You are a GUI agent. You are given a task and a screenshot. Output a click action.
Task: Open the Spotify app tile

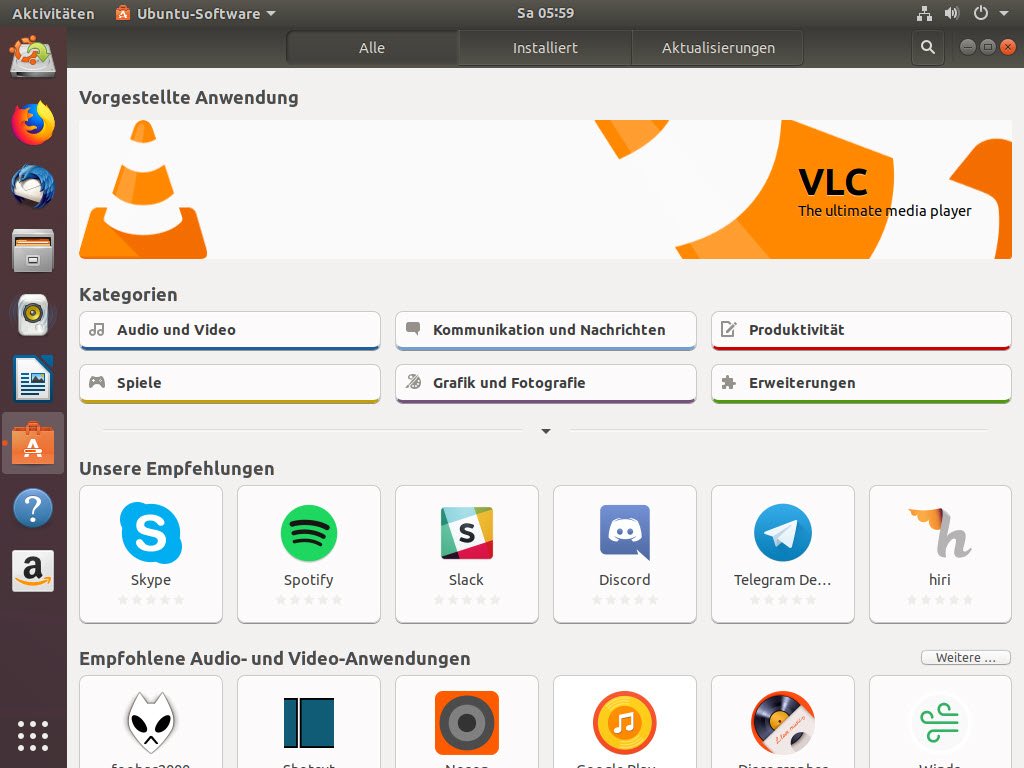point(309,554)
